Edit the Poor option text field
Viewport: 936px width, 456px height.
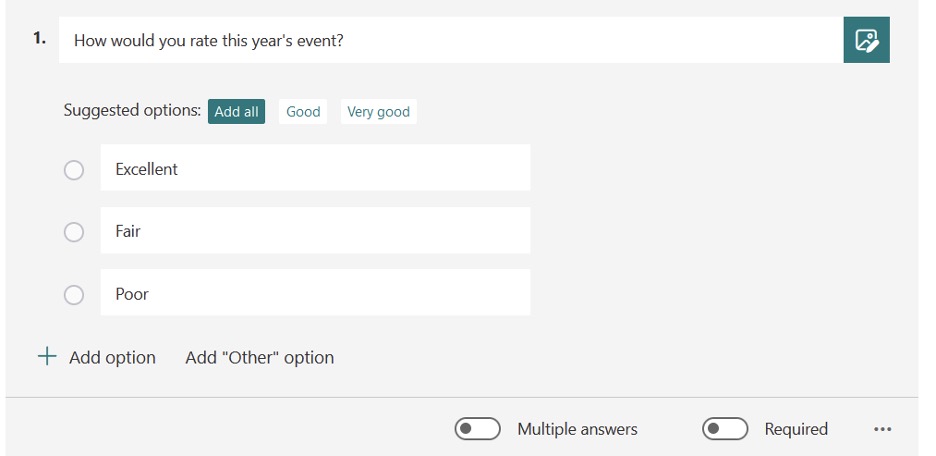click(315, 292)
